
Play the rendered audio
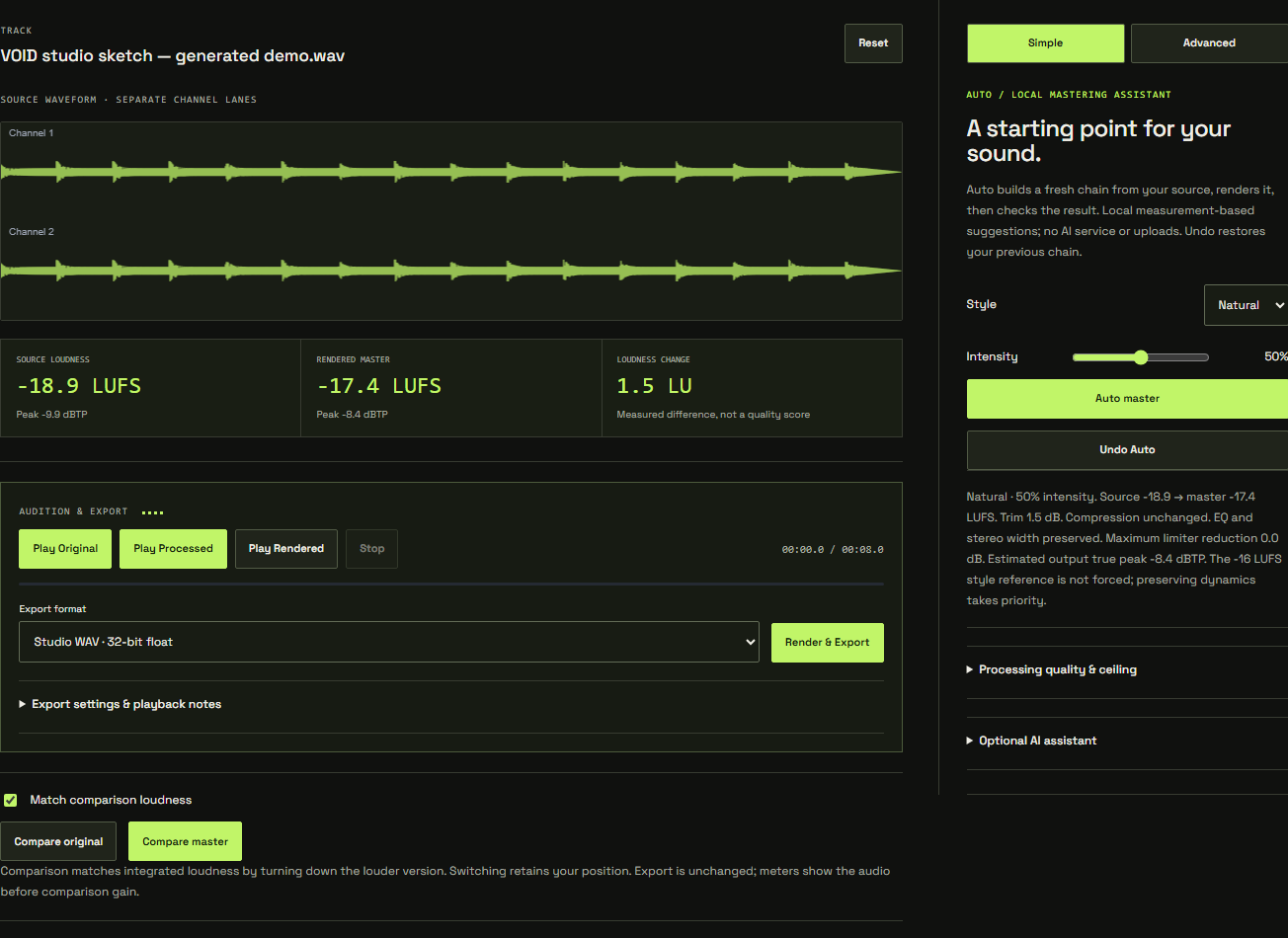click(x=286, y=549)
